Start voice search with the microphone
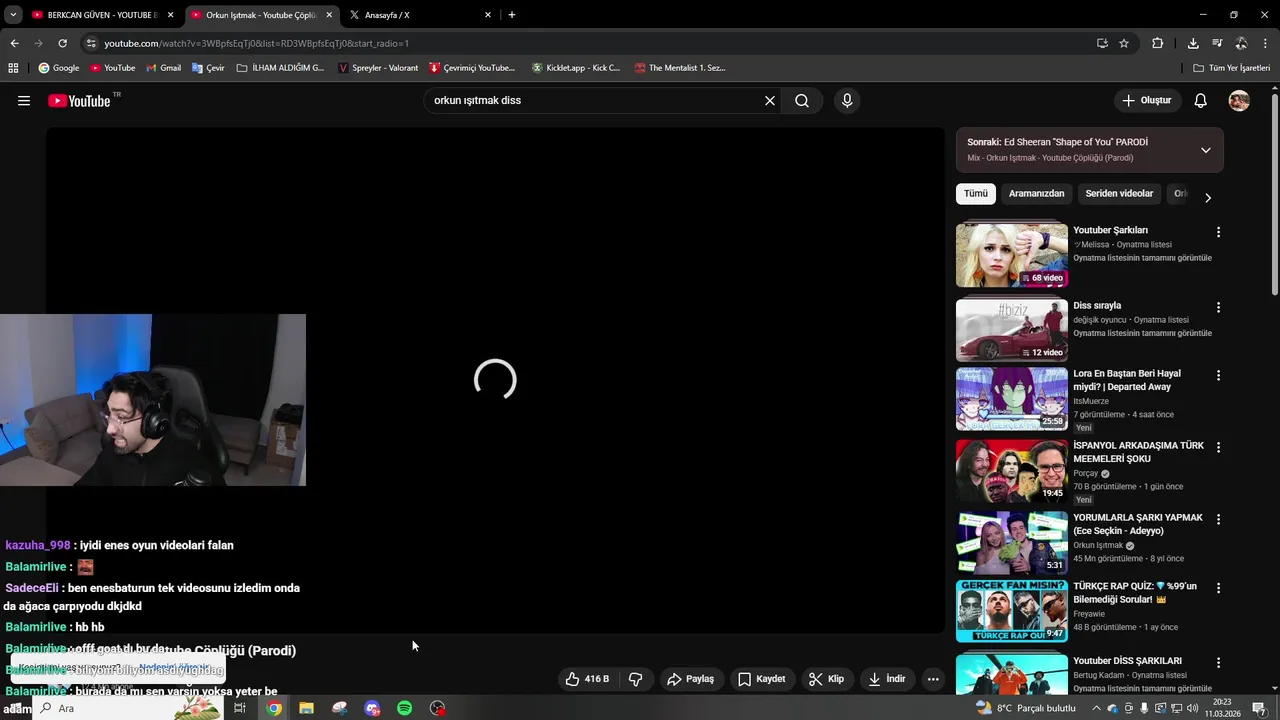The image size is (1280, 720). click(x=847, y=100)
